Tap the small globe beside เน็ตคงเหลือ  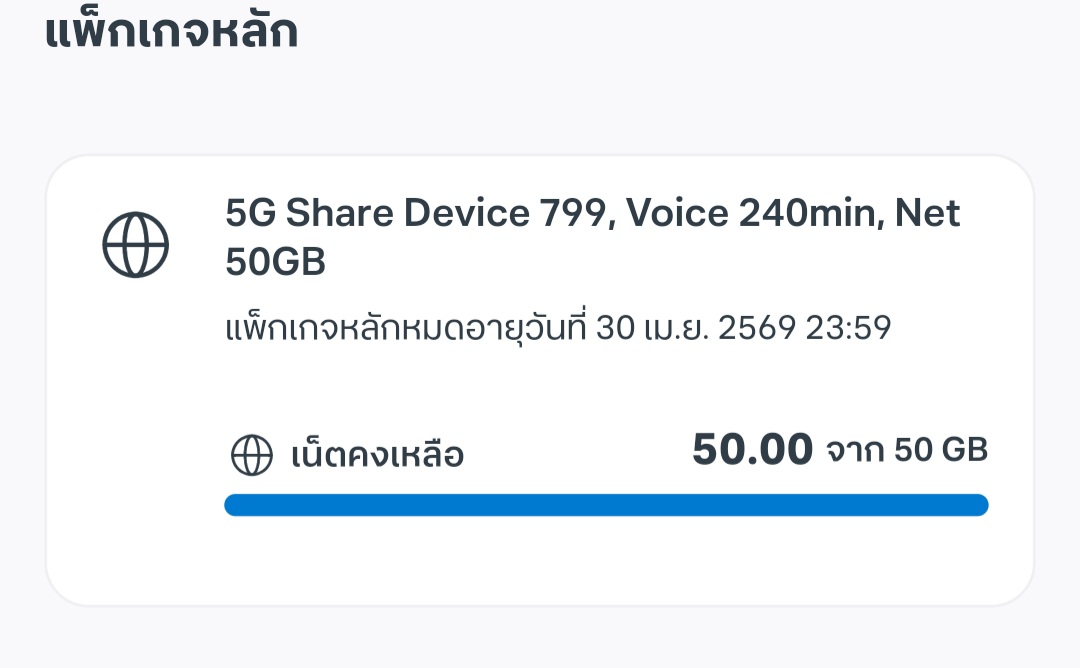click(251, 456)
